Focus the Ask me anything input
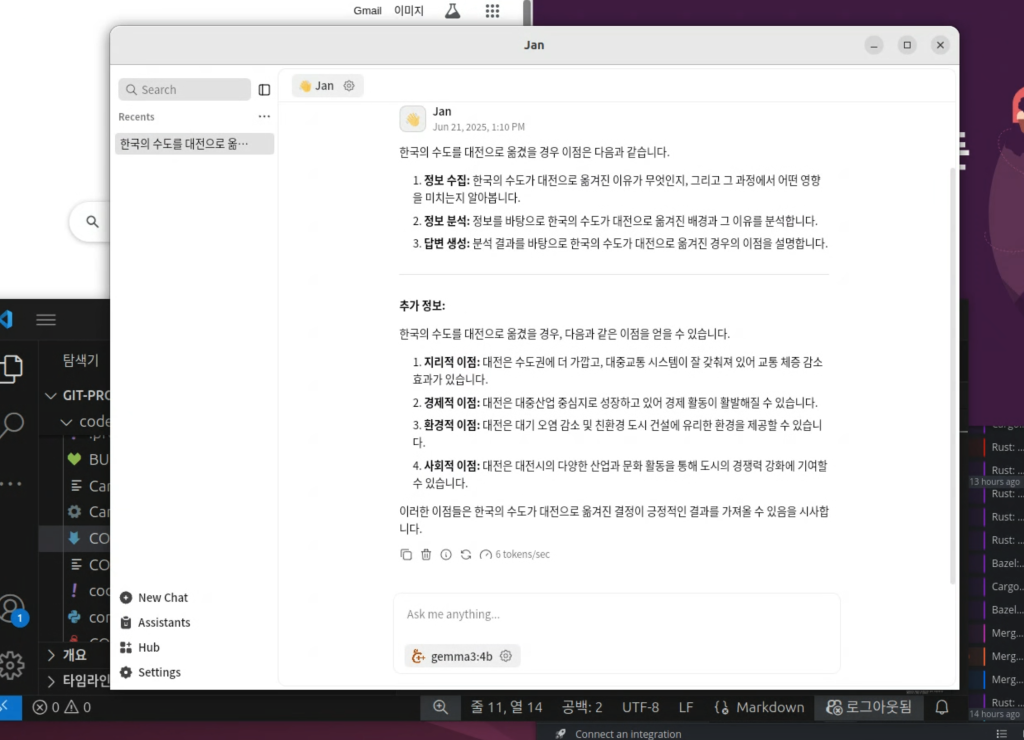The height and width of the screenshot is (740, 1024). tap(616, 614)
